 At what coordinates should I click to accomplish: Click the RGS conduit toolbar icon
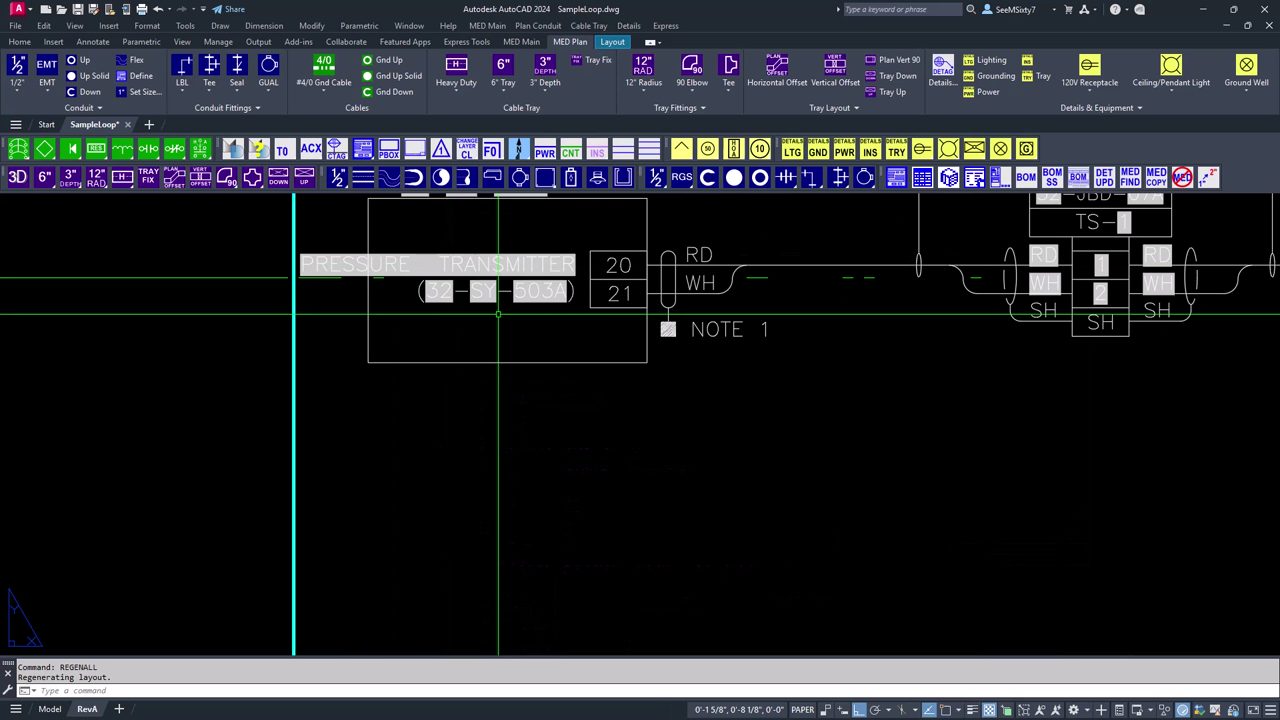pyautogui.click(x=682, y=177)
